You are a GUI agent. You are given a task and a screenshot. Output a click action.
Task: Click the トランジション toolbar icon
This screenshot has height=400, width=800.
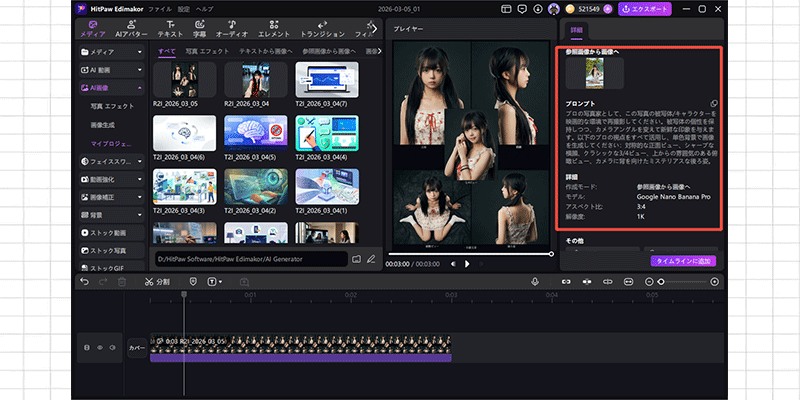(322, 28)
